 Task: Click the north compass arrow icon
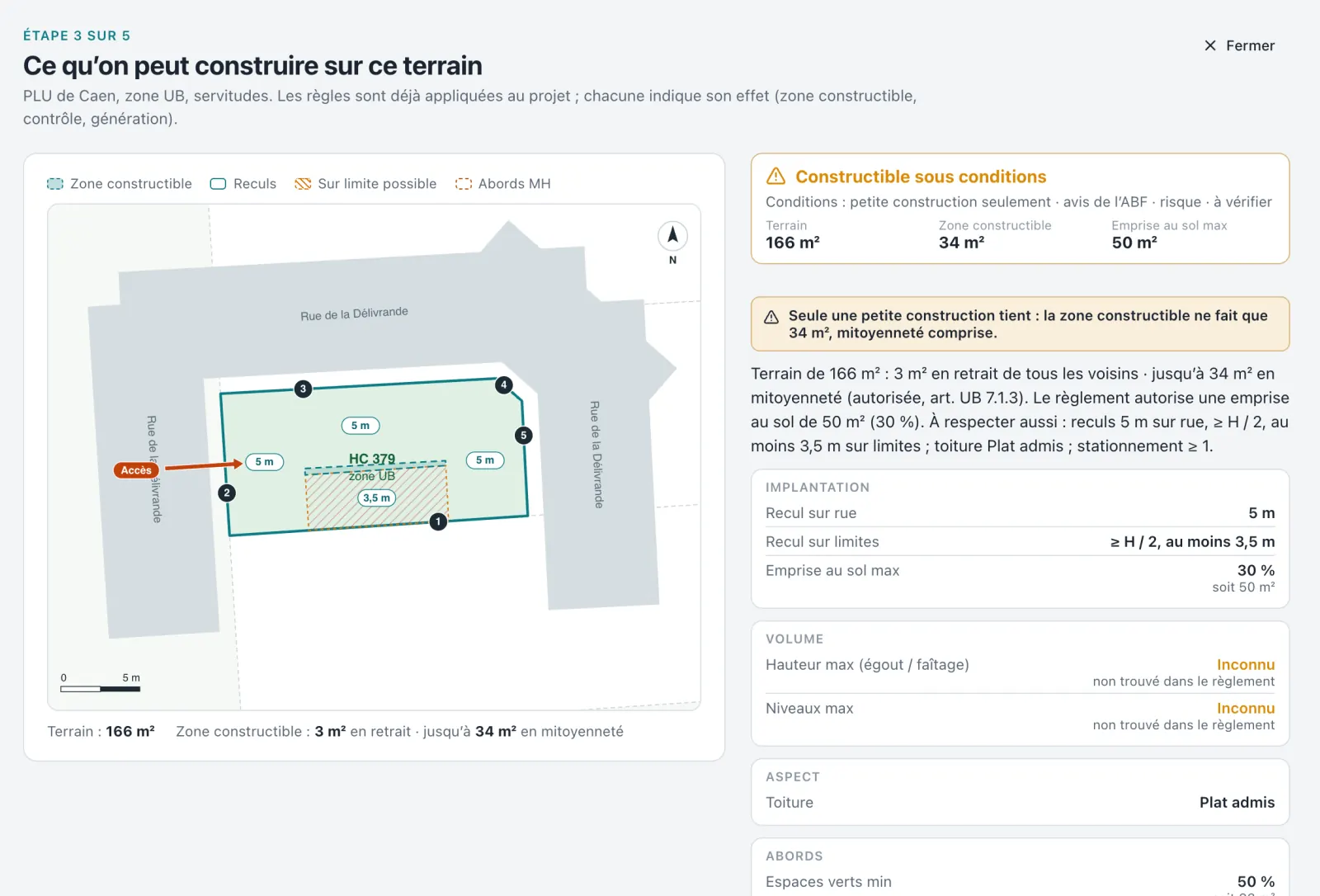[x=672, y=236]
